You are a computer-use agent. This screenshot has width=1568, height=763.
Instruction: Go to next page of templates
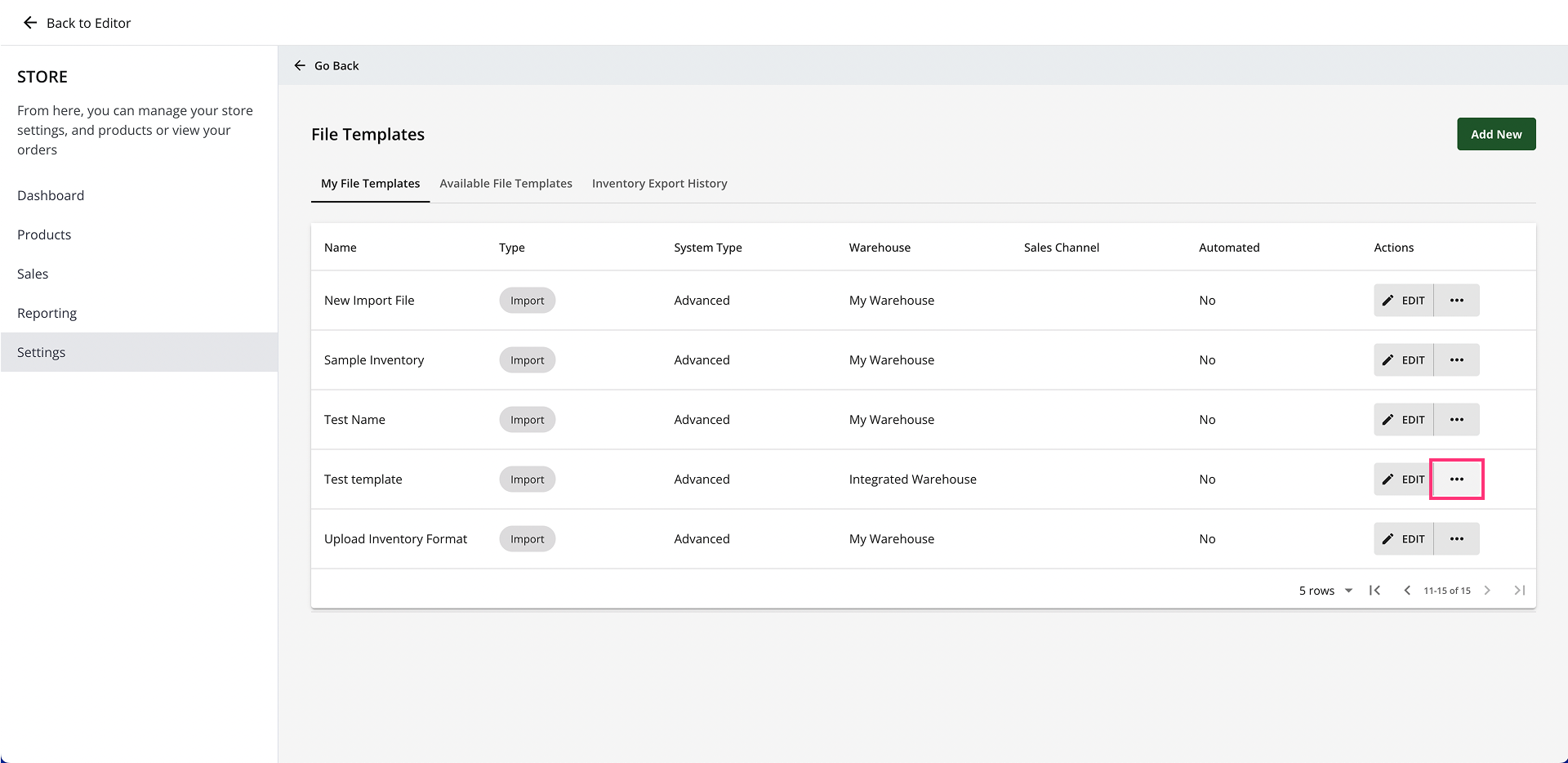[x=1487, y=591]
